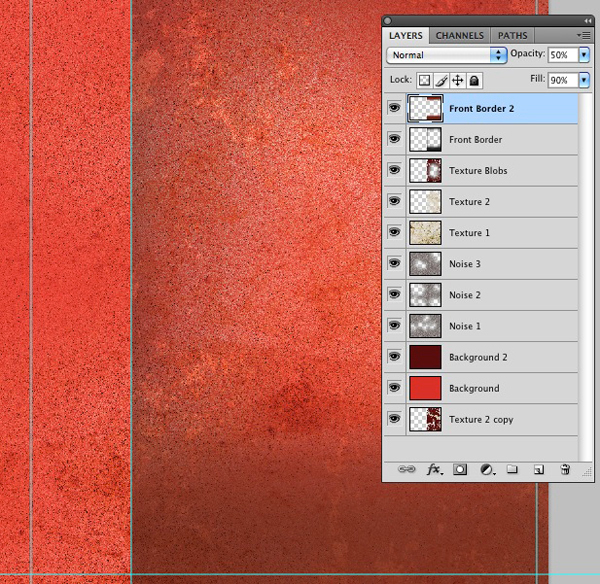Create new fill or adjustment layer
The height and width of the screenshot is (584, 600).
pyautogui.click(x=487, y=470)
